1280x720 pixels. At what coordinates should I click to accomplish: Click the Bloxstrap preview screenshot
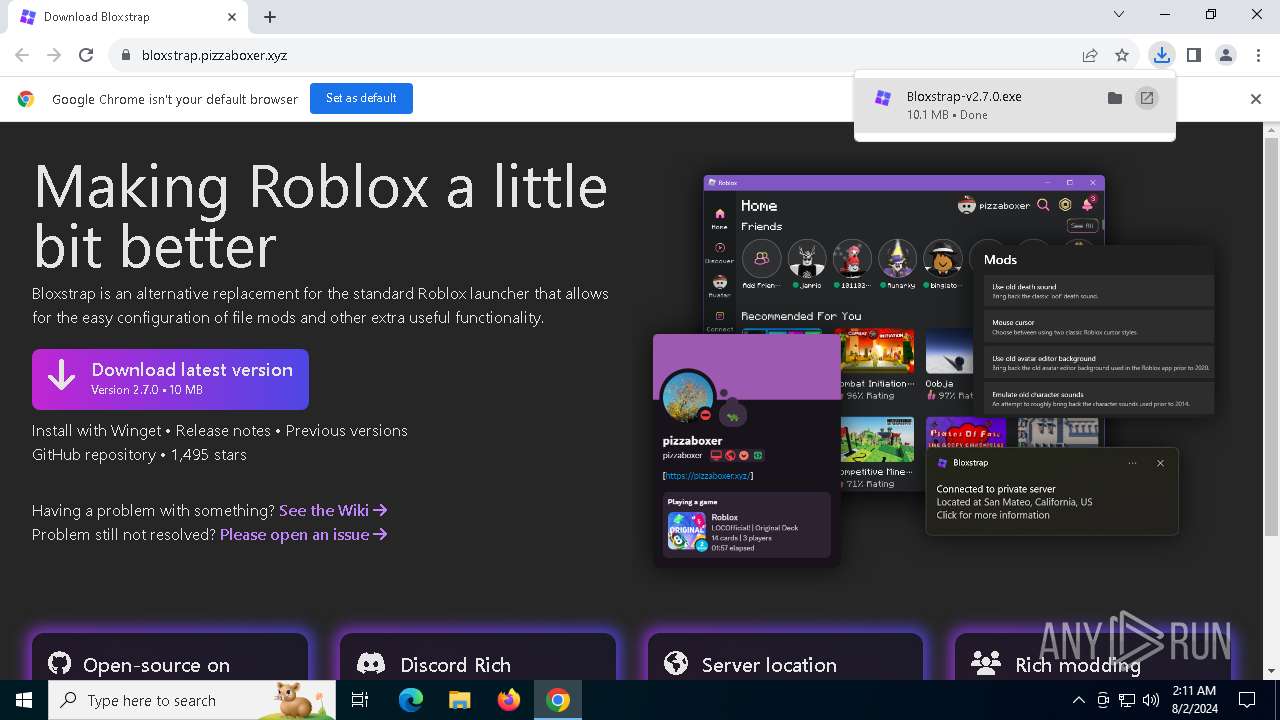[x=933, y=370]
